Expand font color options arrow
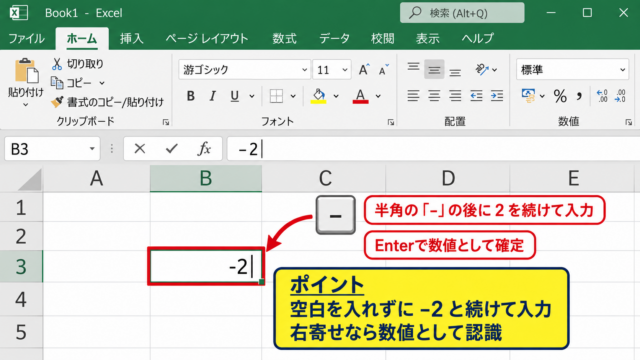Image resolution: width=640 pixels, height=360 pixels. pos(378,96)
